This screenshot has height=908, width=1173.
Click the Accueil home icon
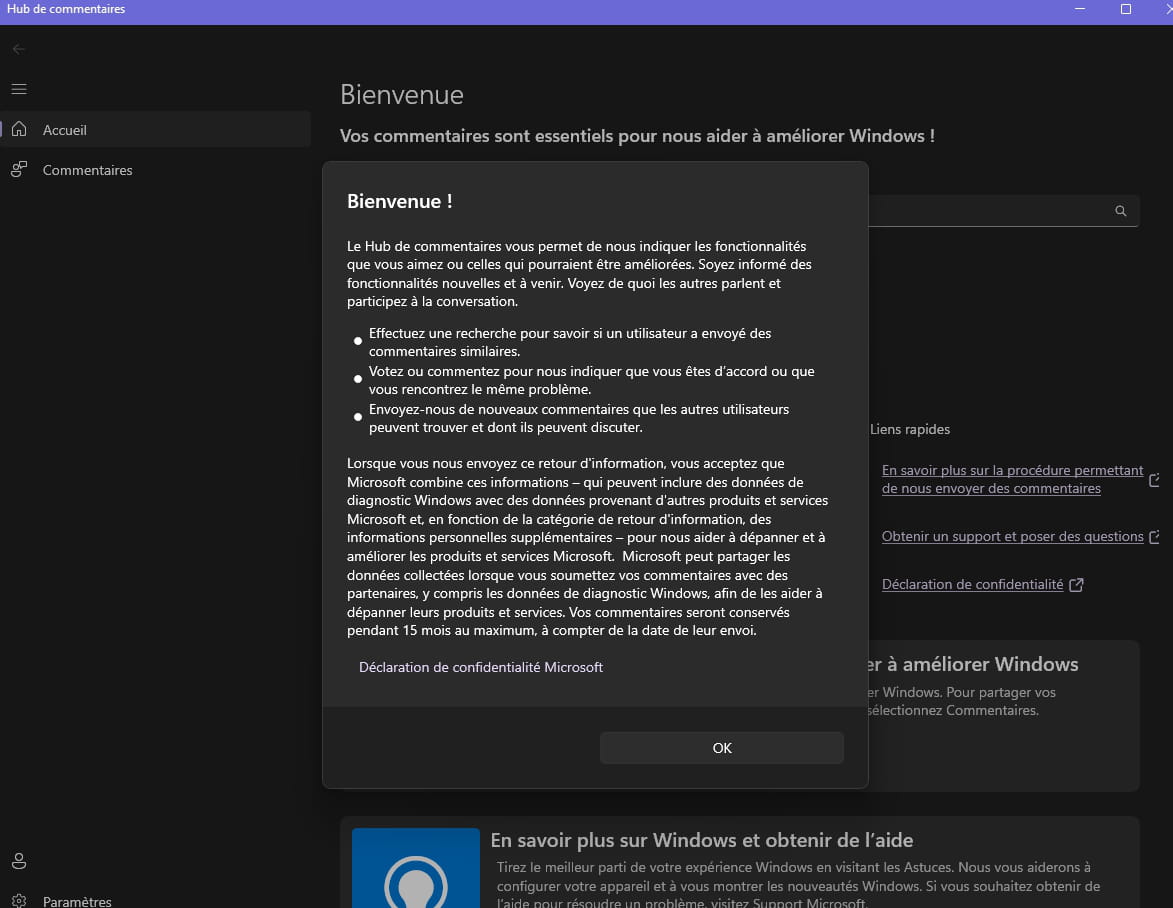19,129
